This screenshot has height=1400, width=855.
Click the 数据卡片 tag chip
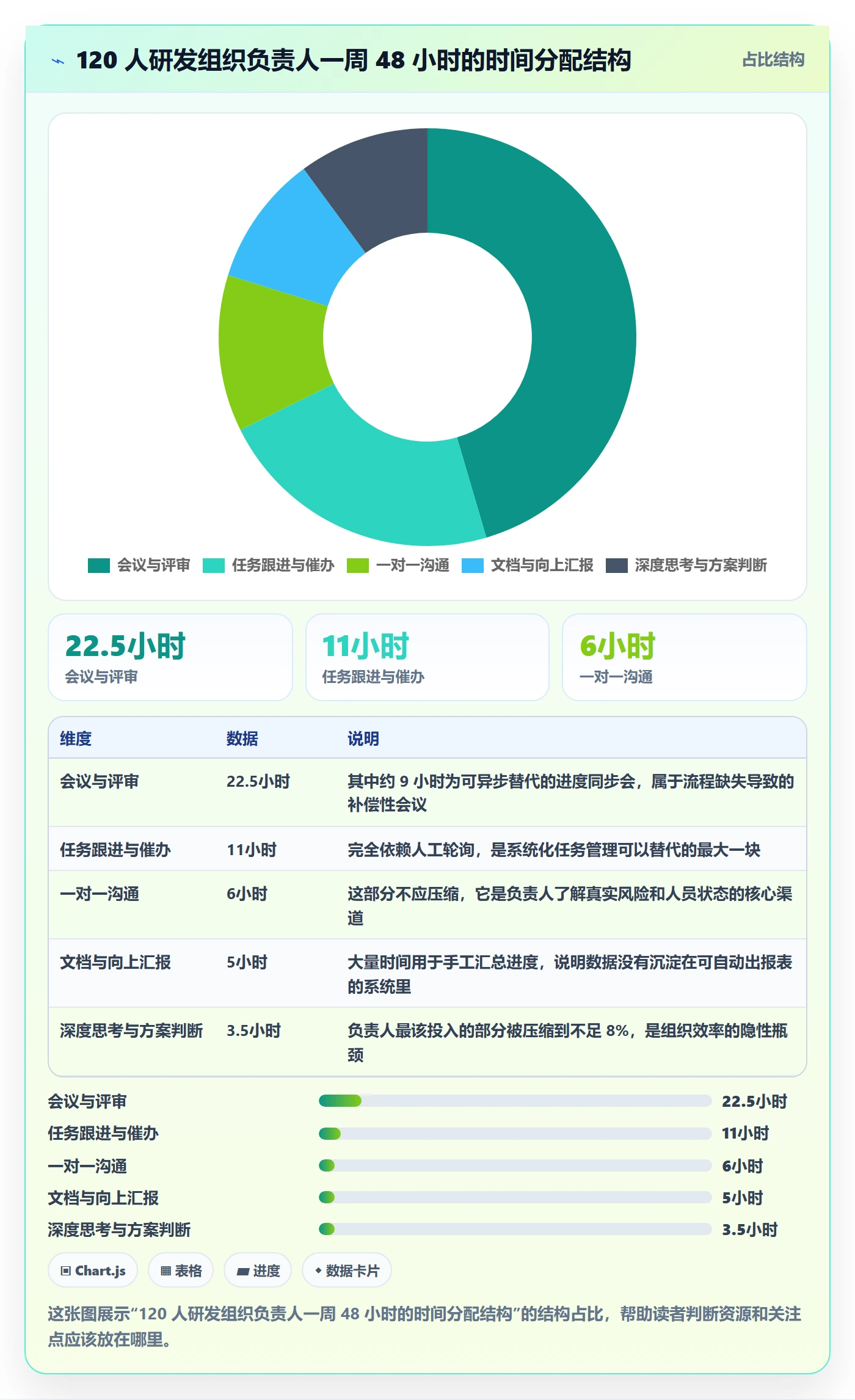tap(347, 1271)
